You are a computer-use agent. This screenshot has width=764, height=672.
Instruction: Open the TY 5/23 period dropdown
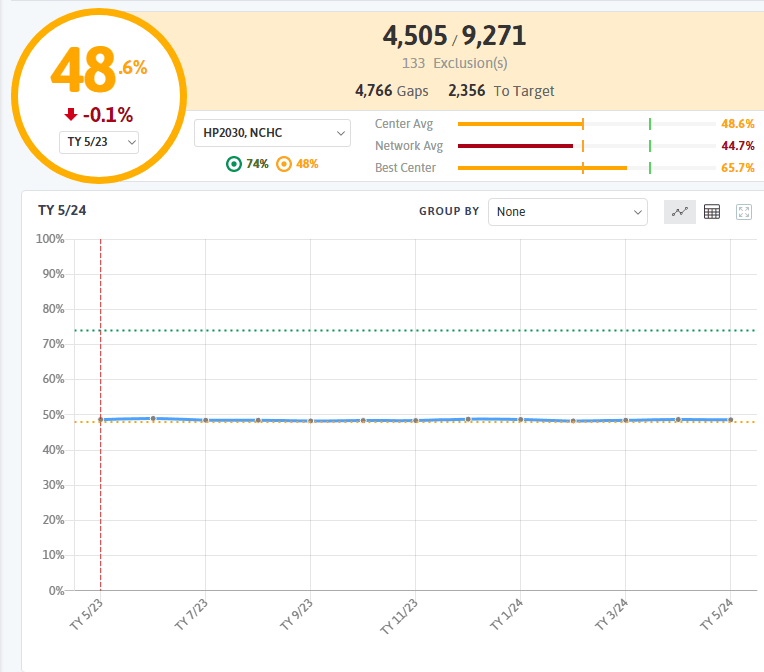click(99, 142)
